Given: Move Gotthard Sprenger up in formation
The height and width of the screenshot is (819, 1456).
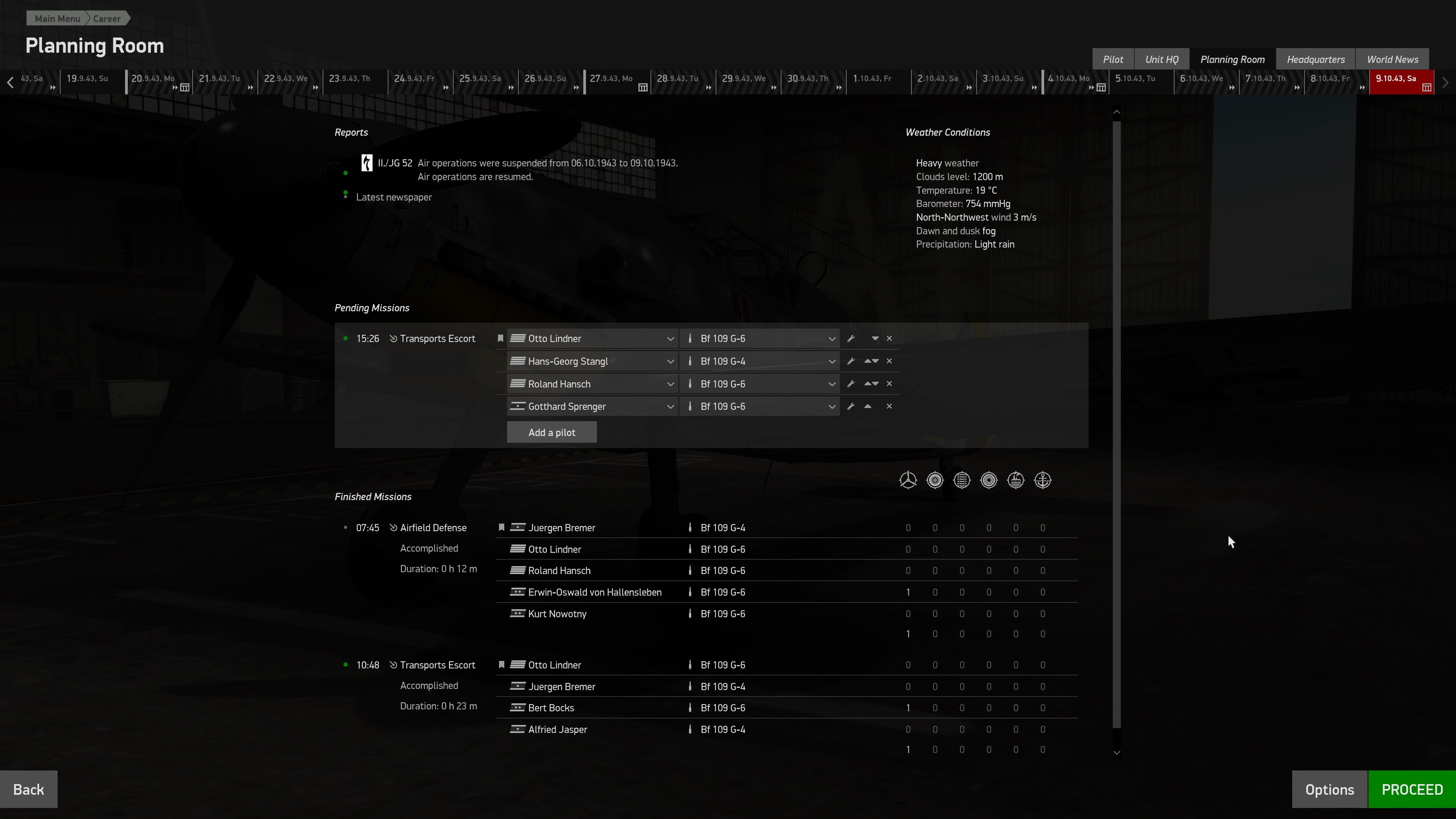Looking at the screenshot, I should click(x=868, y=406).
